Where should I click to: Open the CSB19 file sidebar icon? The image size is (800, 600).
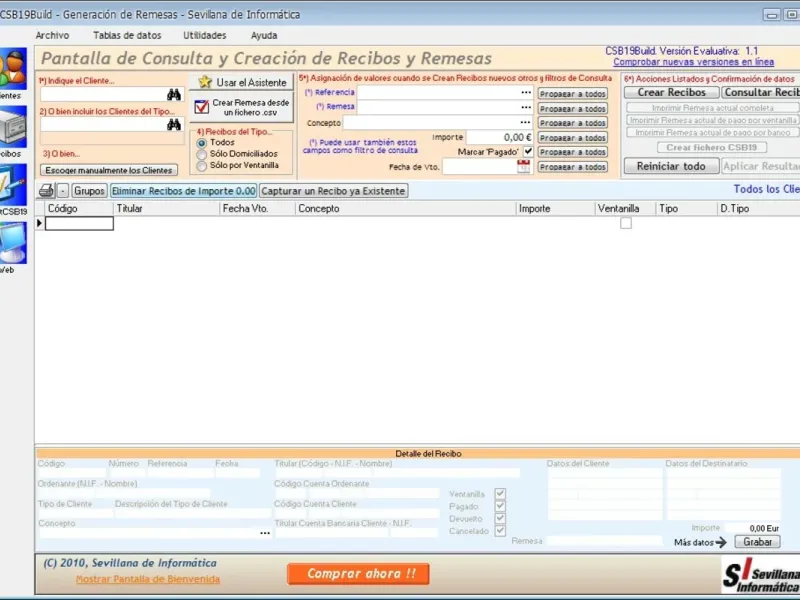click(13, 184)
